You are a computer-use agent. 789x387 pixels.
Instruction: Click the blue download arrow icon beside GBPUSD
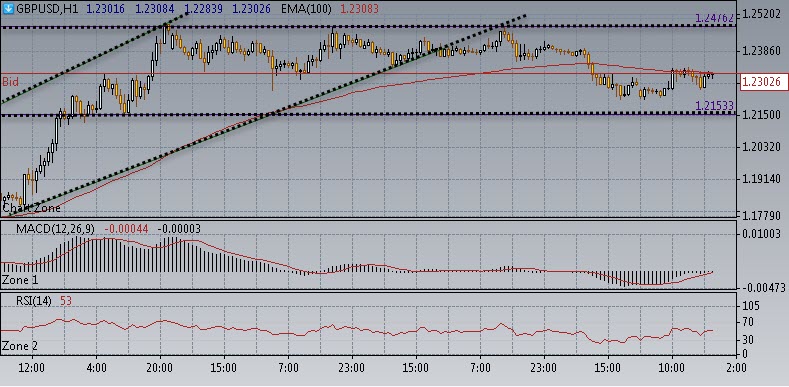click(8, 9)
